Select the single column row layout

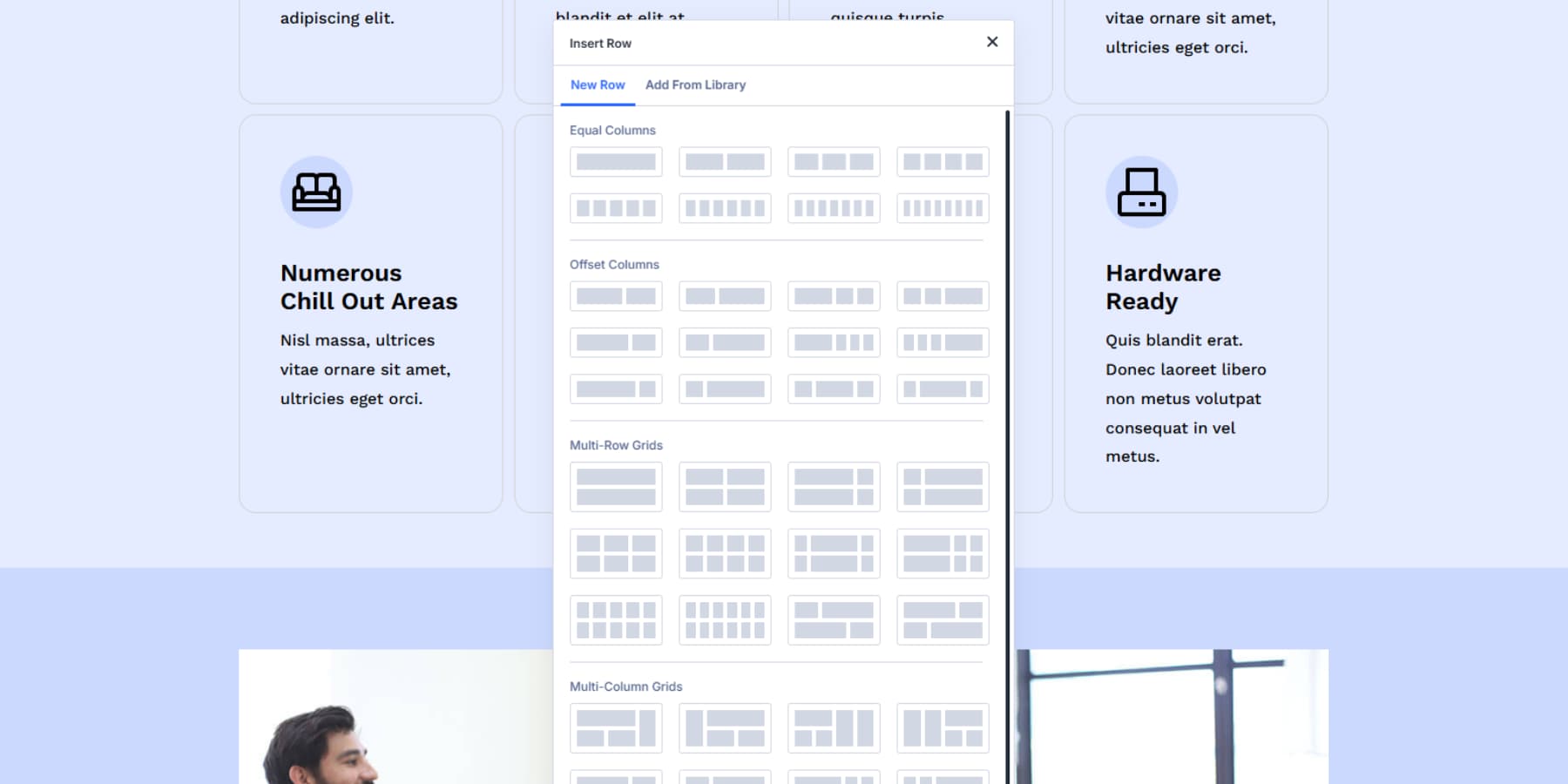point(616,161)
